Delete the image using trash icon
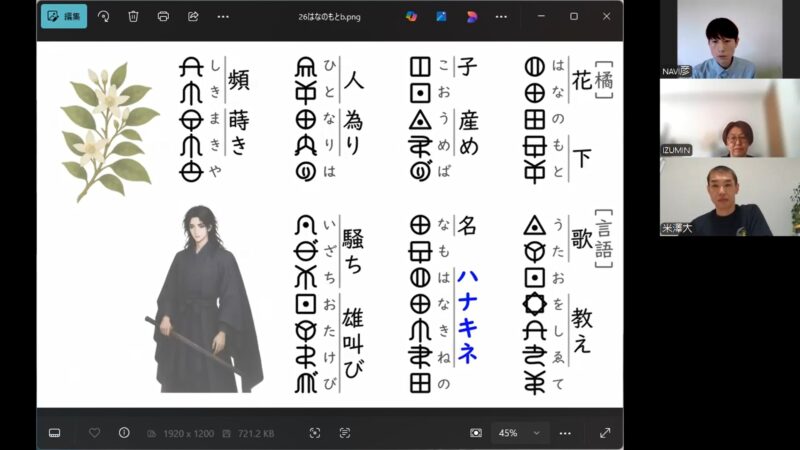The height and width of the screenshot is (450, 800). 133,17
